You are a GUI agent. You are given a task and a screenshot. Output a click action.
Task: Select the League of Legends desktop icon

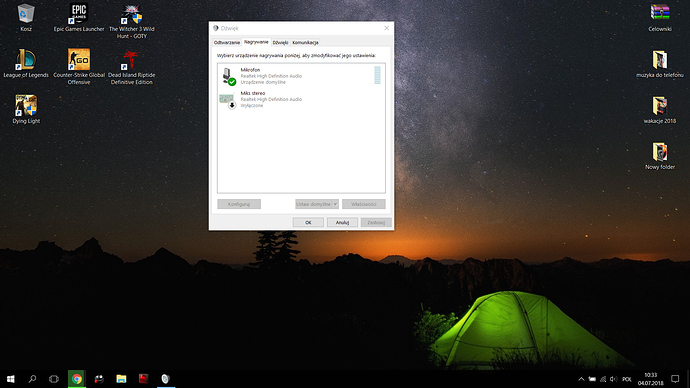26,64
